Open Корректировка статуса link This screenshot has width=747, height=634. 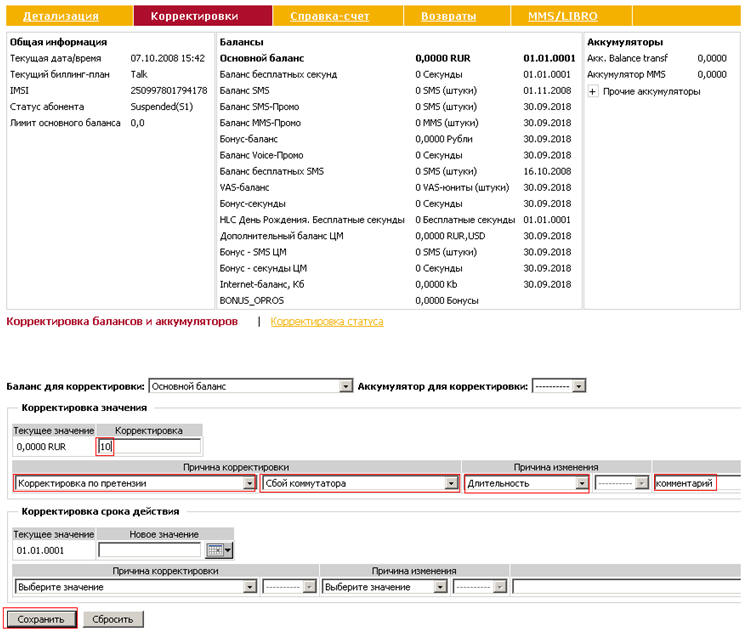tap(327, 322)
